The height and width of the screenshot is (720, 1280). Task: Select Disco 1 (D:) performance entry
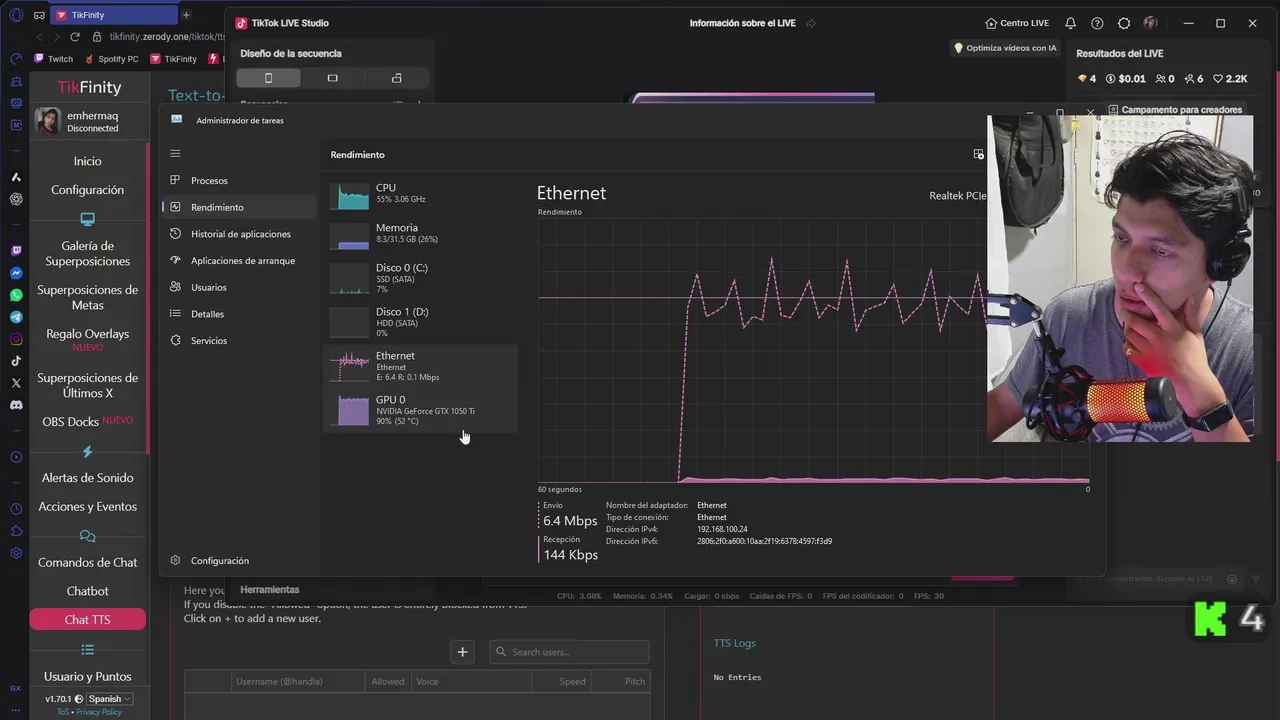point(420,322)
